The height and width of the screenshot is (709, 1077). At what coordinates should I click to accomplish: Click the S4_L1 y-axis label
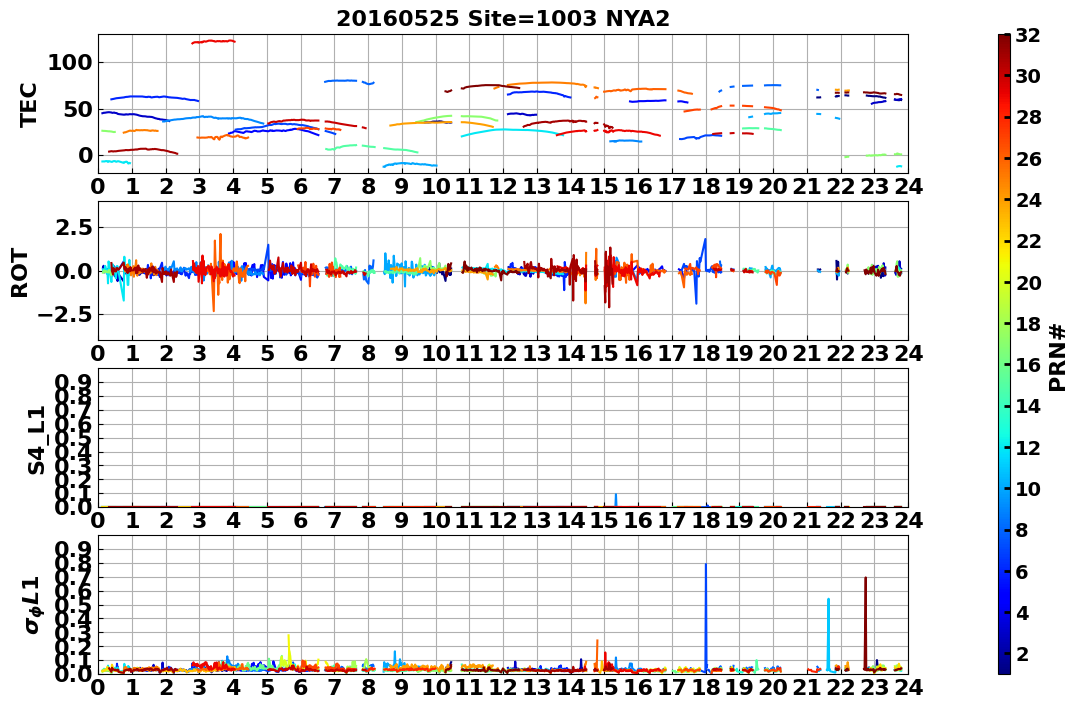[36, 440]
